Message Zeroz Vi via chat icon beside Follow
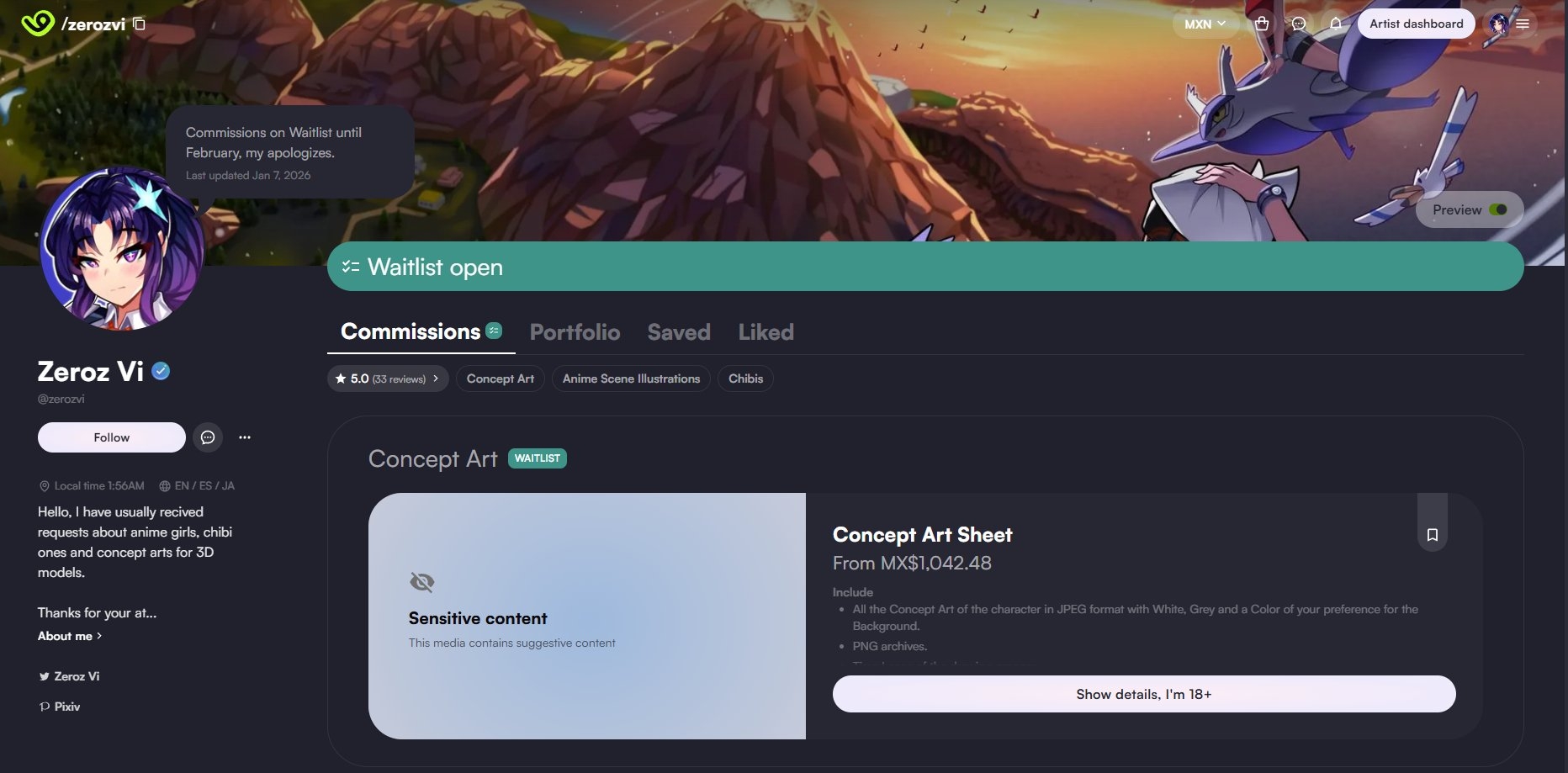This screenshot has width=1568, height=773. tap(208, 437)
